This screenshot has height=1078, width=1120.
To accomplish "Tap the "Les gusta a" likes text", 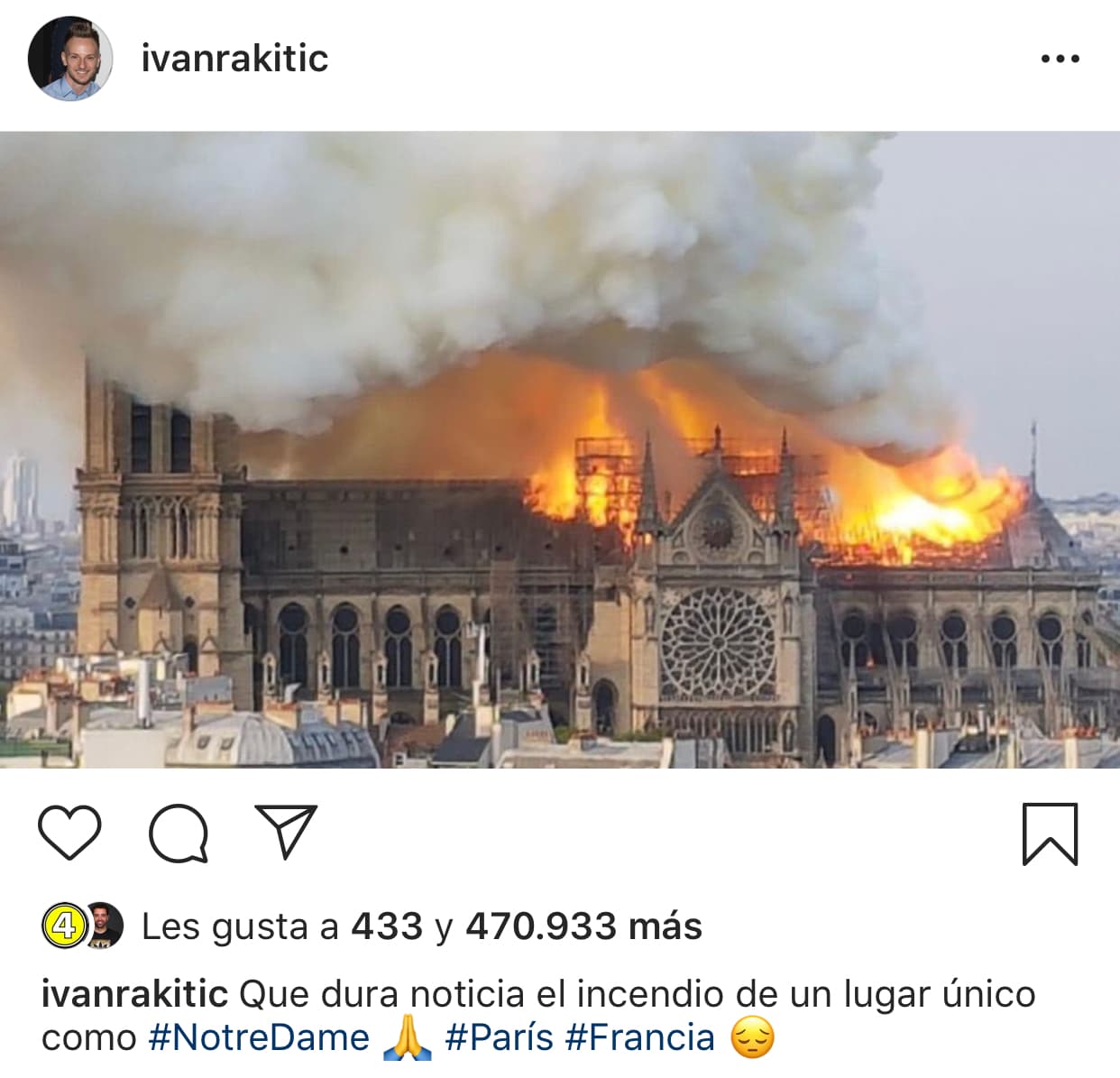I will [x=240, y=927].
